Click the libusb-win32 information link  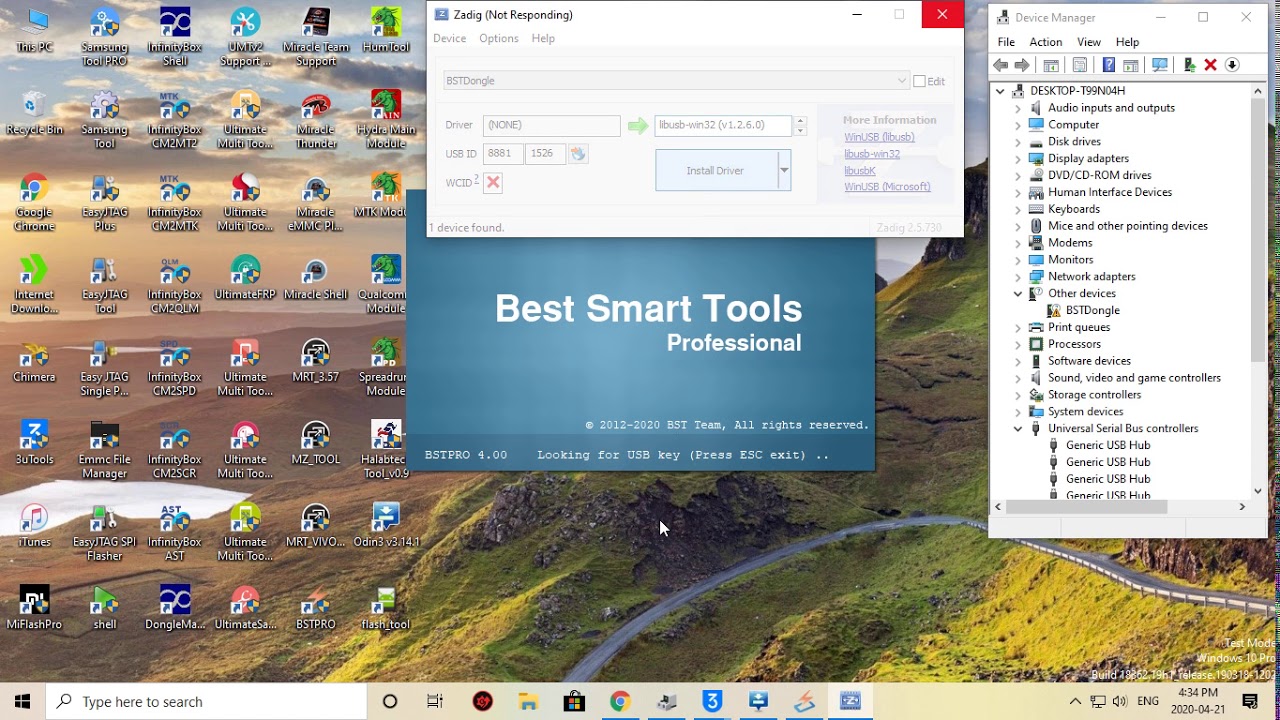(x=872, y=154)
